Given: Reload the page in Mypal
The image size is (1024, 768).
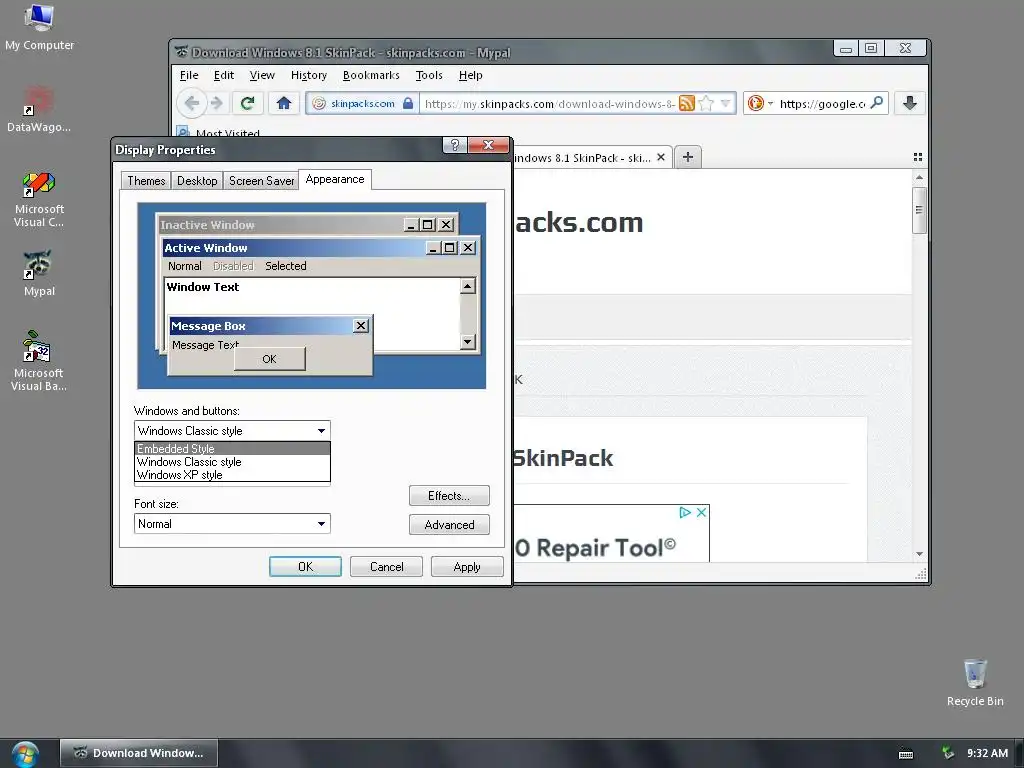Looking at the screenshot, I should point(248,103).
